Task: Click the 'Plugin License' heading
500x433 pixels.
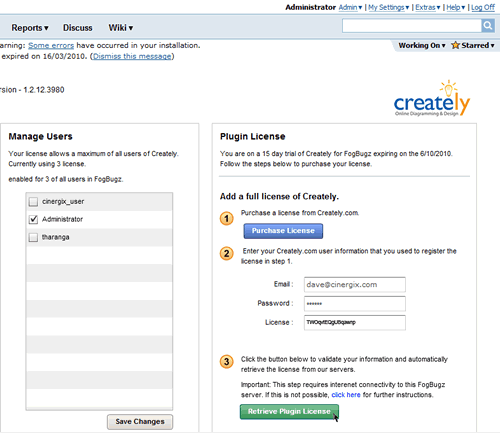Action: click(252, 136)
